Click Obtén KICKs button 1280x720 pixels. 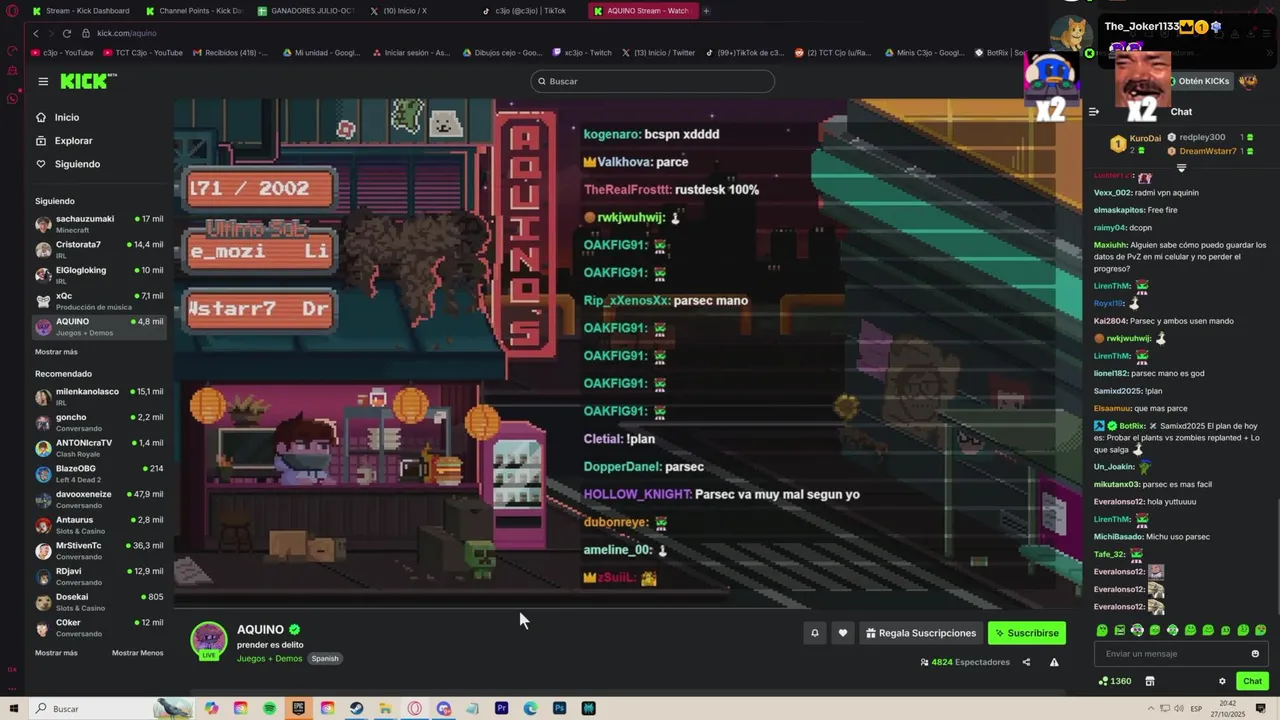pos(1203,81)
